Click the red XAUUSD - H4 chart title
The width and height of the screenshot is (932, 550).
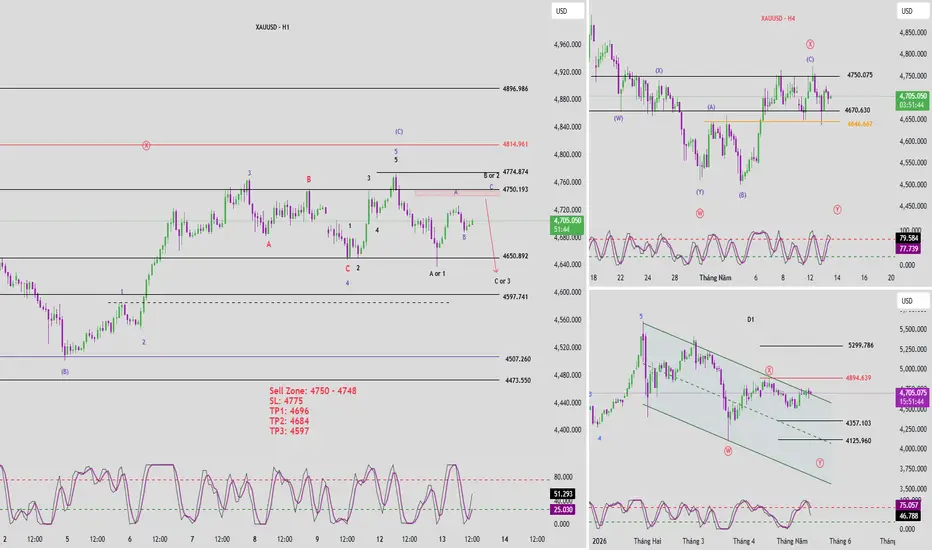click(777, 18)
